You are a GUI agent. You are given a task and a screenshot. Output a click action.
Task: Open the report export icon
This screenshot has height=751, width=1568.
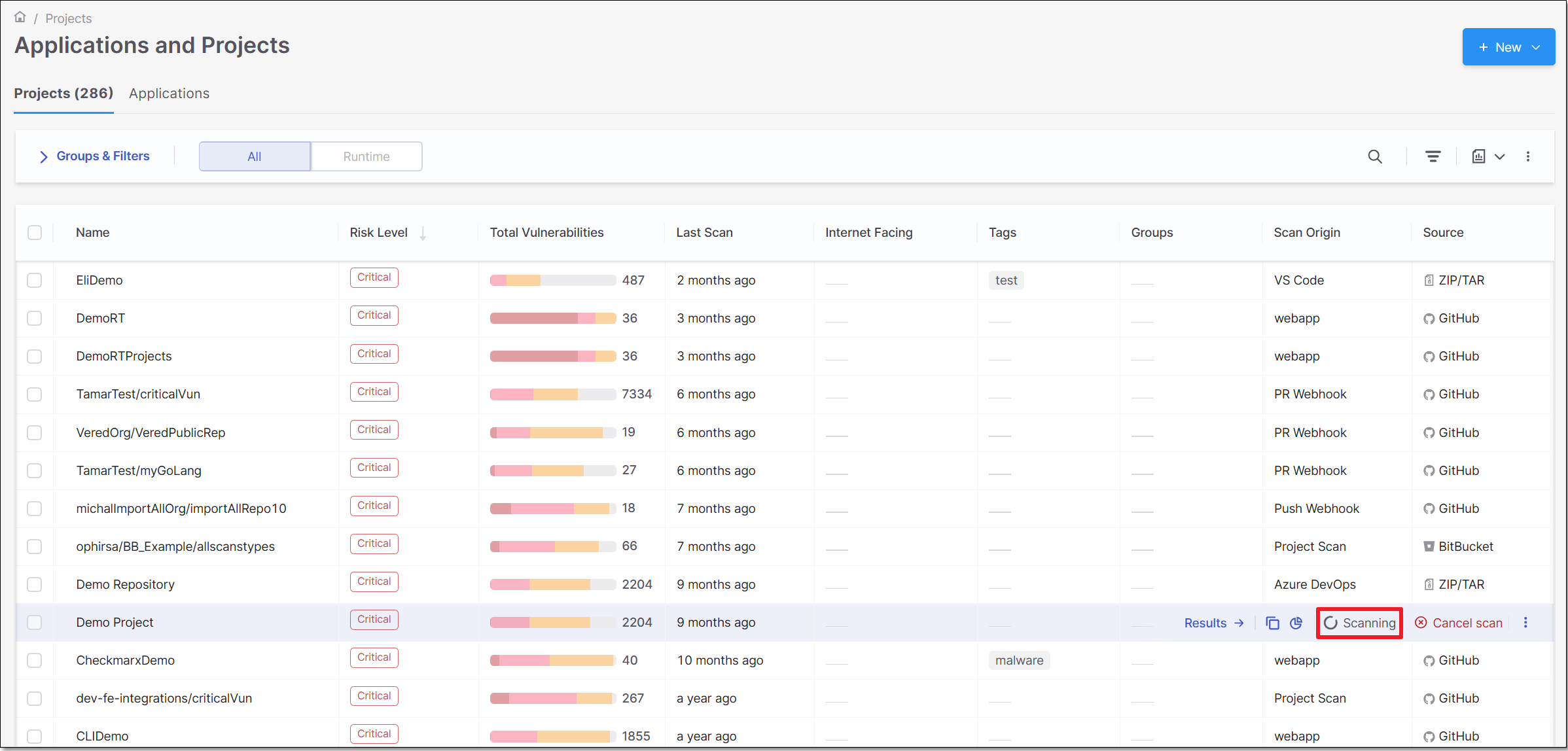[x=1478, y=156]
